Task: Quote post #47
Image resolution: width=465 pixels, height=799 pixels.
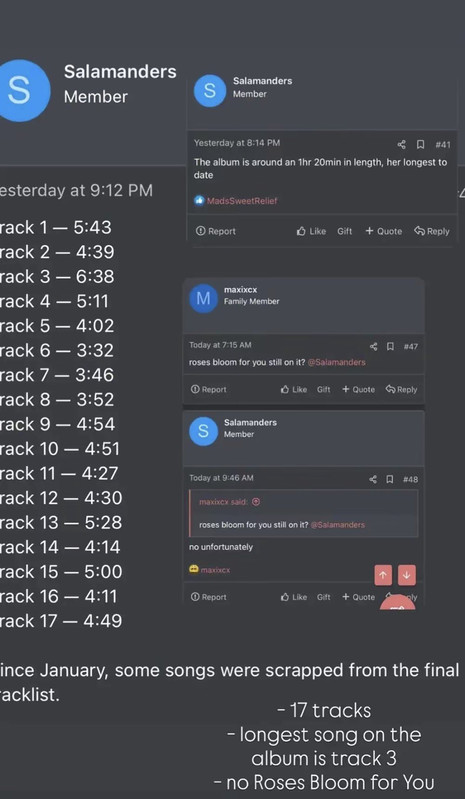Action: coord(358,389)
